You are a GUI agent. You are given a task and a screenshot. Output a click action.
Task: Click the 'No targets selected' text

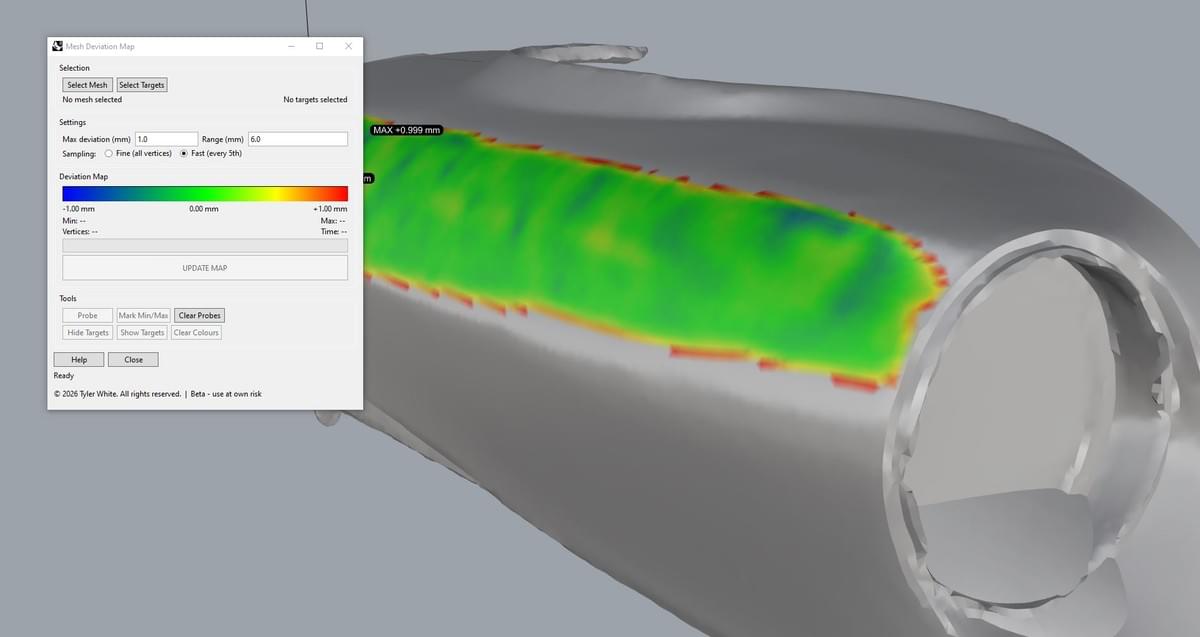[315, 100]
